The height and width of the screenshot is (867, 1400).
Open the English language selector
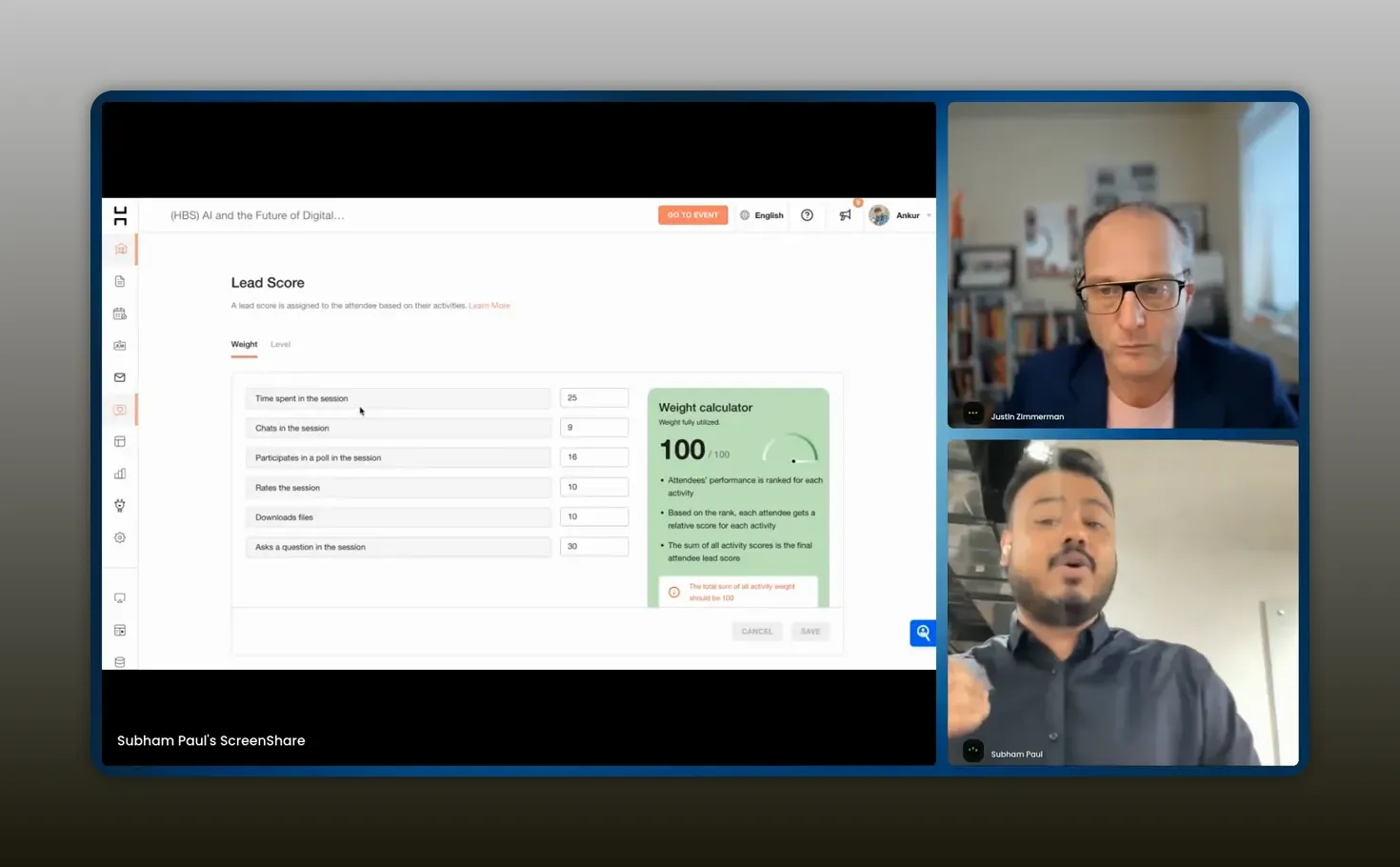pos(761,214)
